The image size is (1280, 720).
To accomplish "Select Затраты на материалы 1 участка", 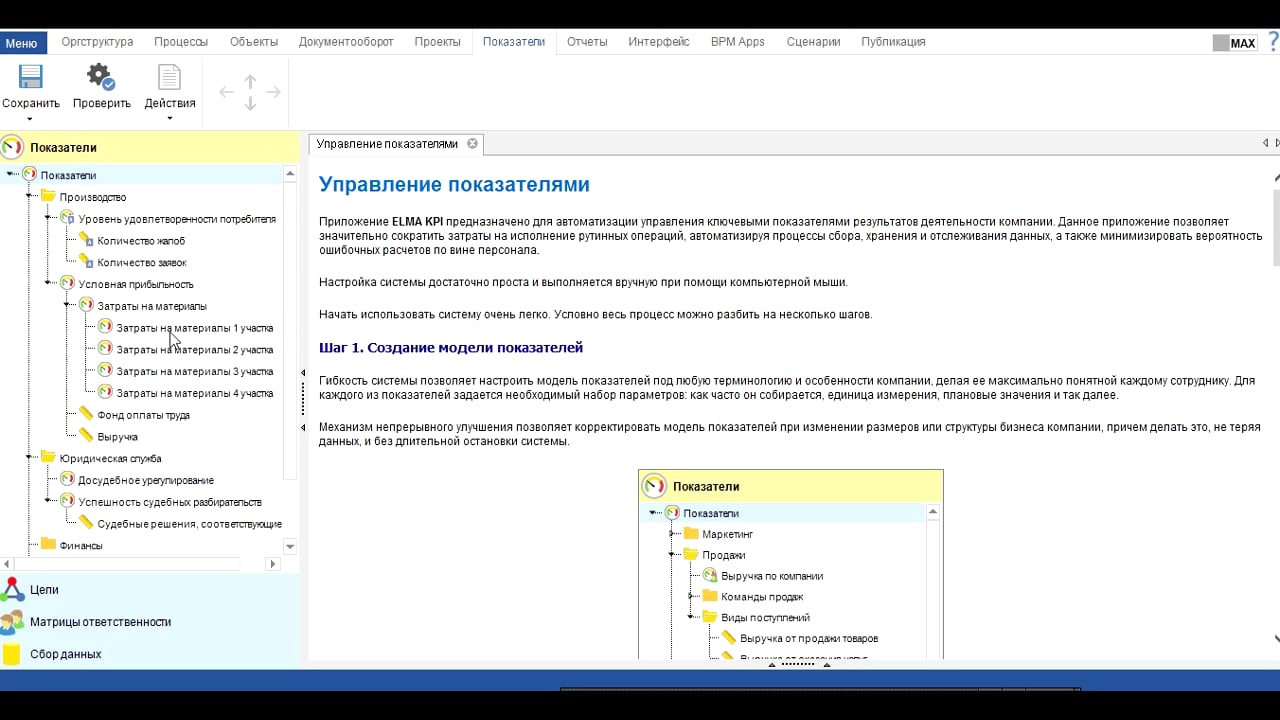I will coord(194,328).
